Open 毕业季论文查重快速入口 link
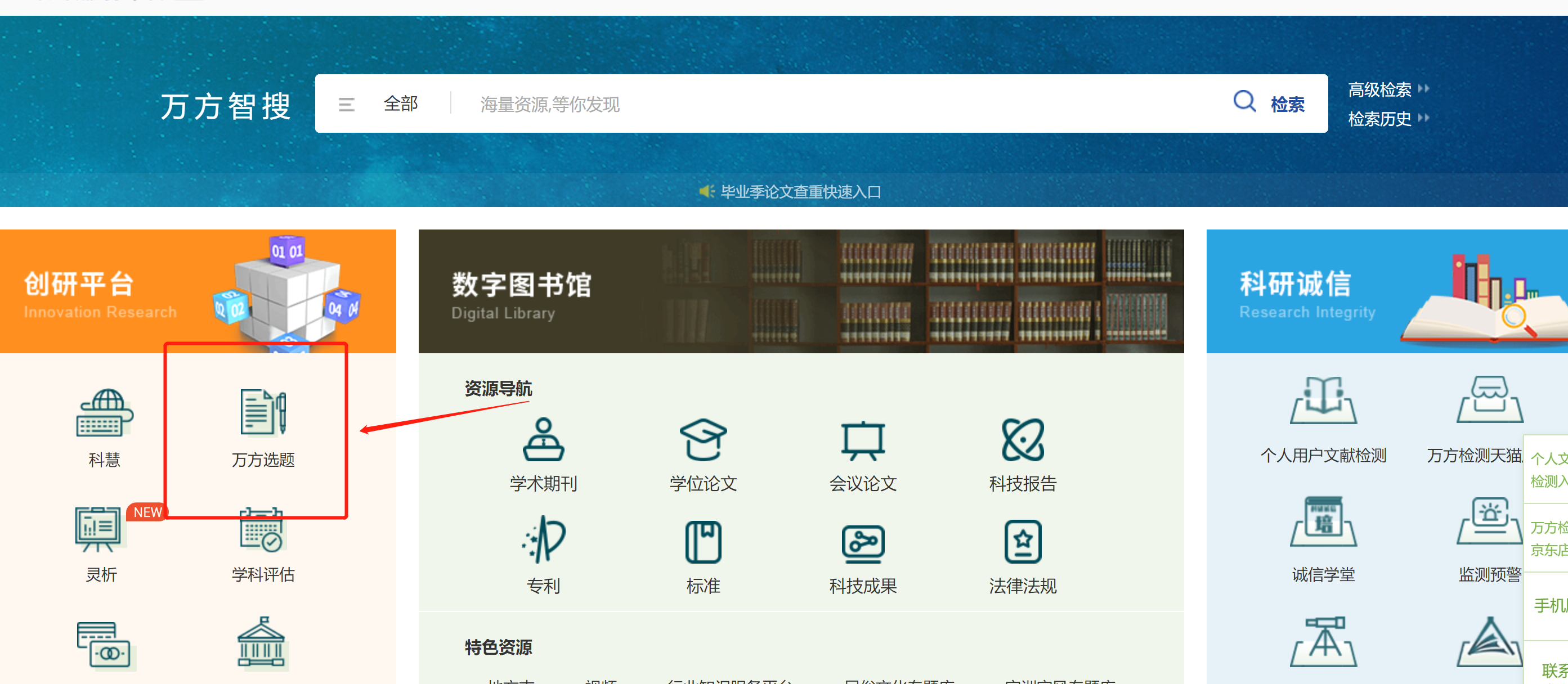 800,192
